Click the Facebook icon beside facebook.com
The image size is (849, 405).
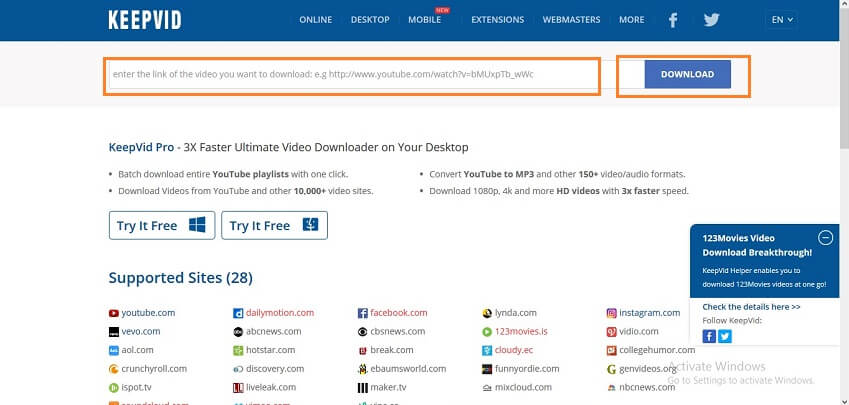click(362, 313)
